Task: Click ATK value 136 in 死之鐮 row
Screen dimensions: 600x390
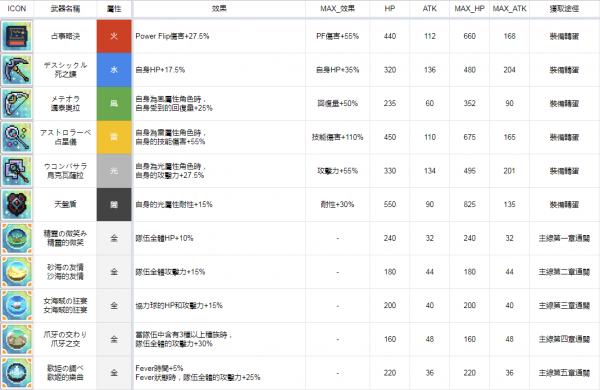Action: tap(430, 70)
